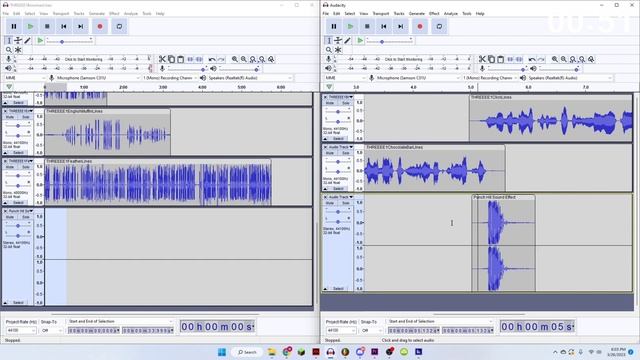Solo the FeatherLines track in the left window
Image resolution: width=640 pixels, height=360 pixels.
[x=25, y=167]
